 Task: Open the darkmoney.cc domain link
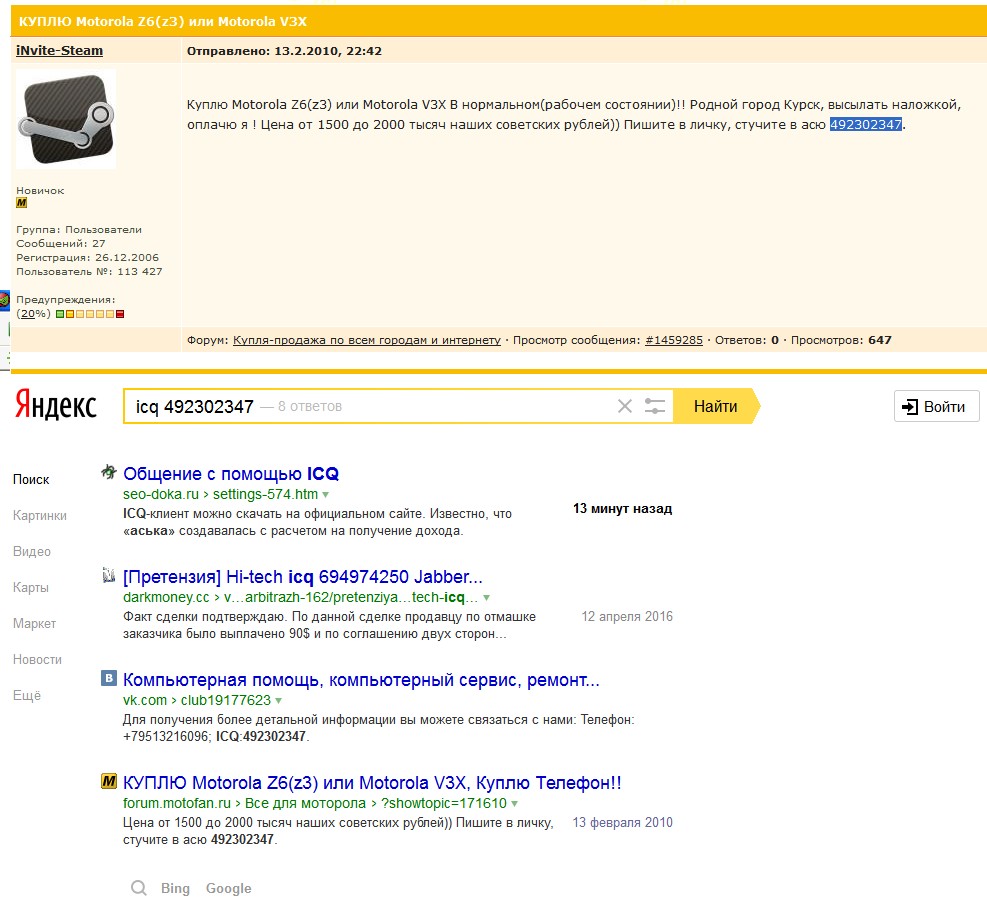(x=166, y=597)
